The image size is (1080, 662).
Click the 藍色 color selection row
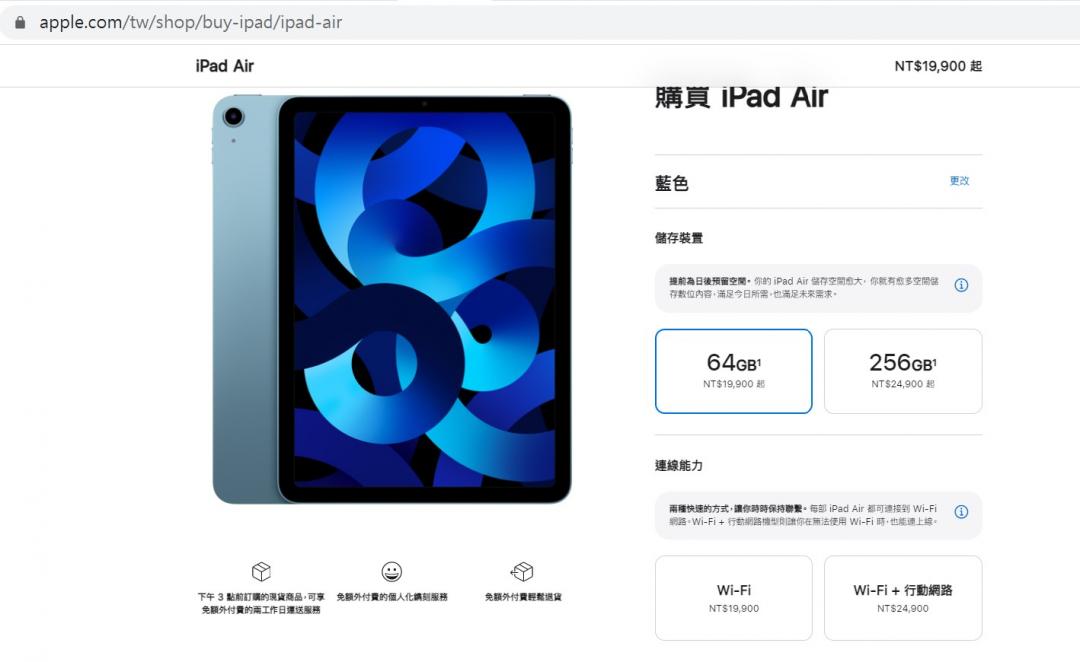click(818, 183)
